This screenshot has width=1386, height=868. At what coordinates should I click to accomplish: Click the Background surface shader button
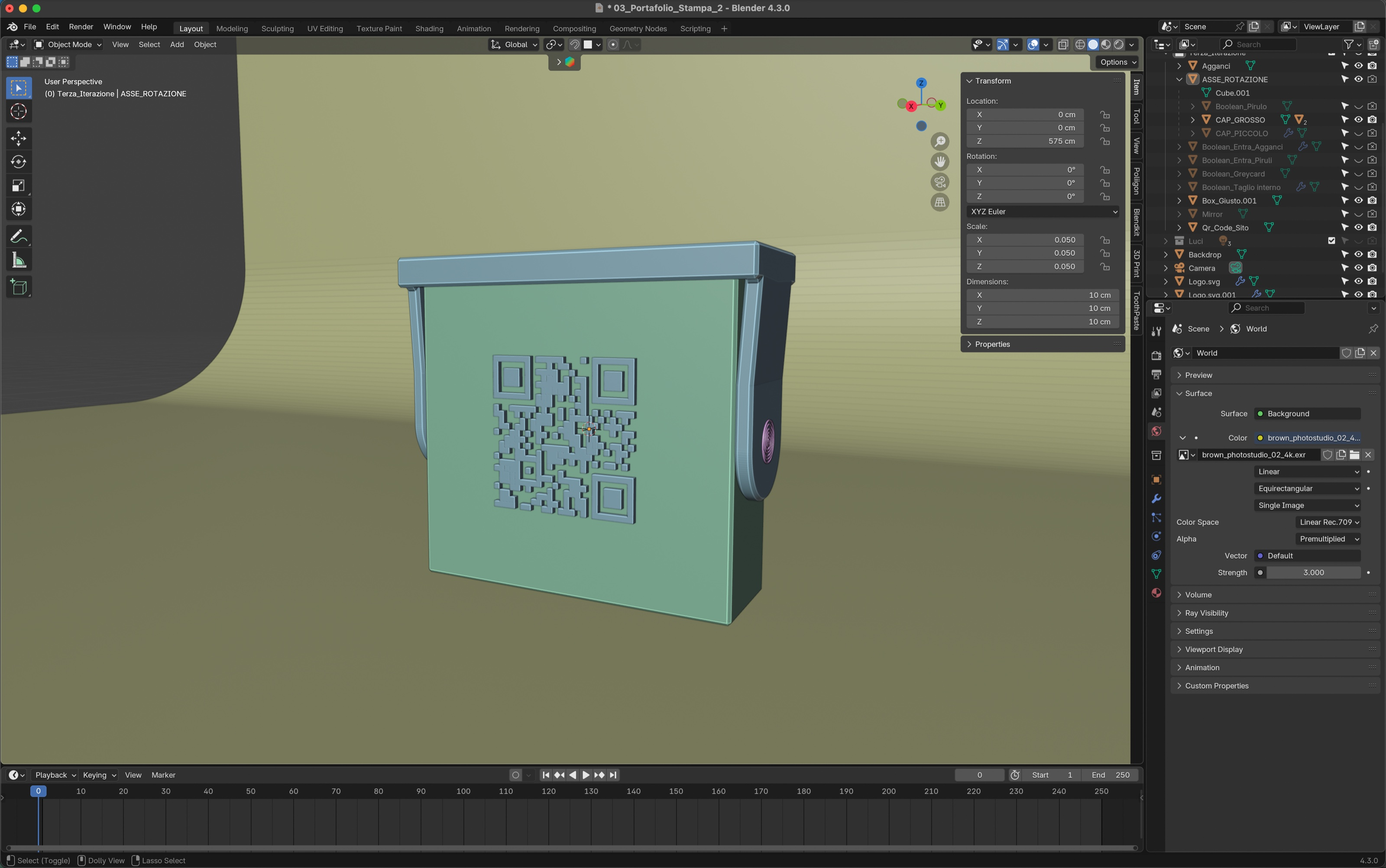(1307, 413)
